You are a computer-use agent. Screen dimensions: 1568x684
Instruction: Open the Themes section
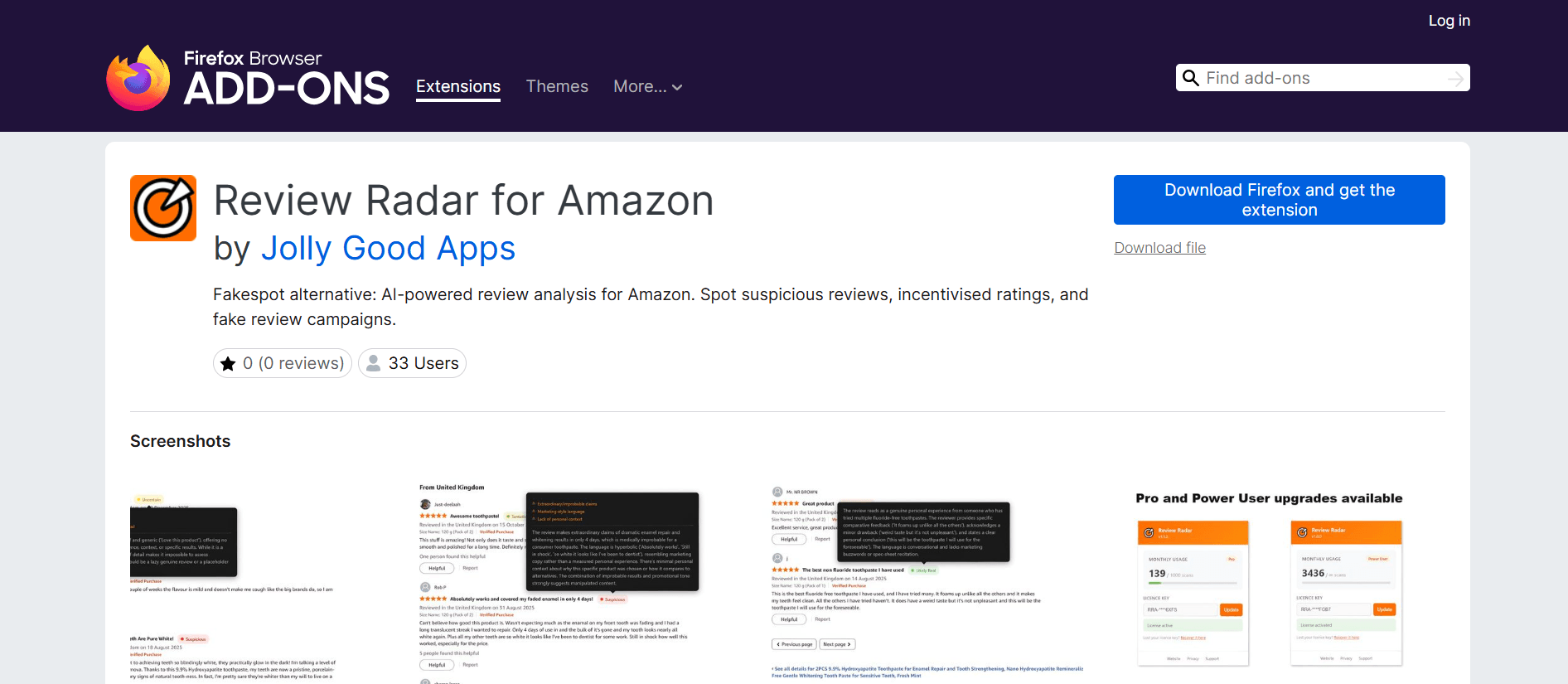557,86
